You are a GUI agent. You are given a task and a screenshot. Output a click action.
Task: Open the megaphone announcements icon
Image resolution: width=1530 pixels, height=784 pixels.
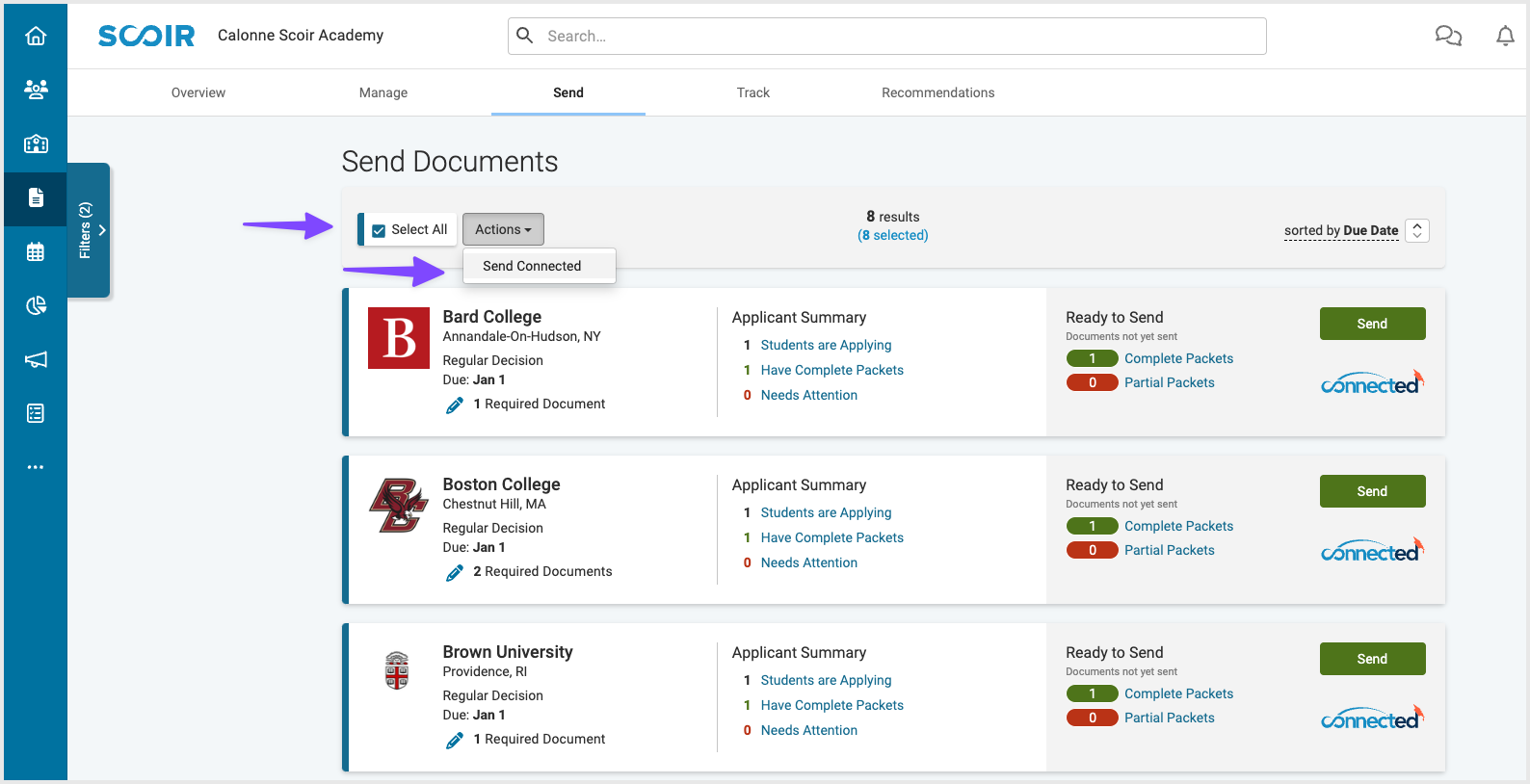click(x=36, y=359)
